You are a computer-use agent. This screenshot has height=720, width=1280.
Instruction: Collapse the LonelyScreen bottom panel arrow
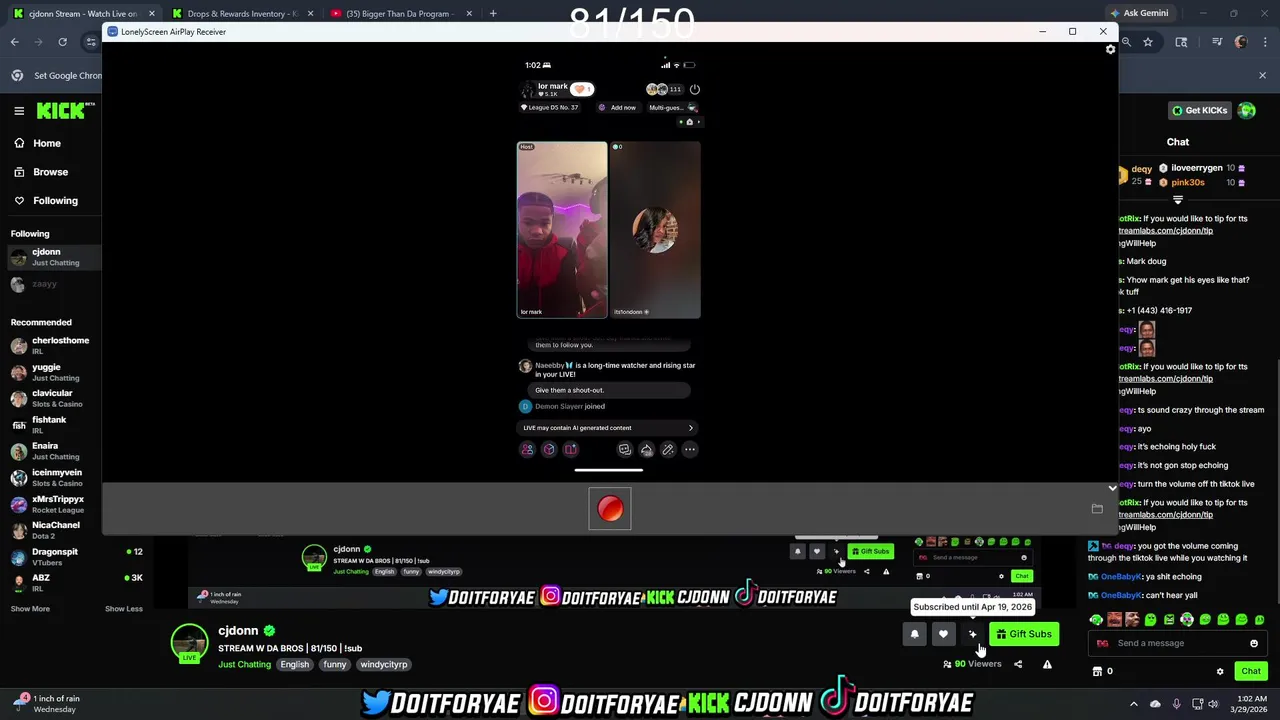[x=1112, y=488]
